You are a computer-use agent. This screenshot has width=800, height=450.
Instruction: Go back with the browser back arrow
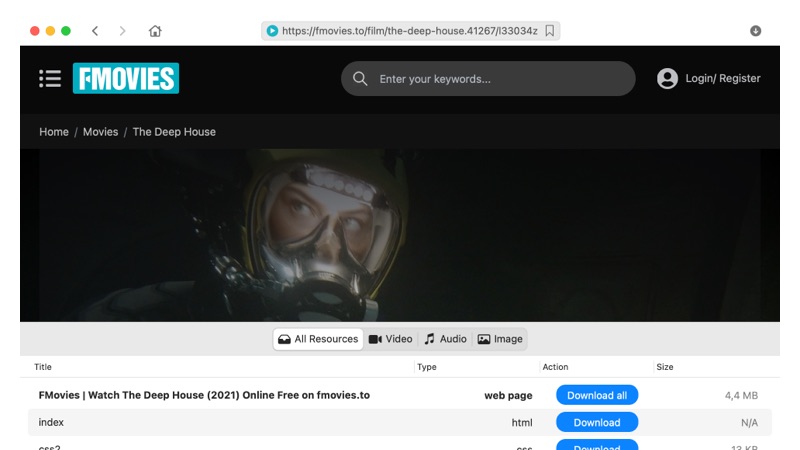pyautogui.click(x=95, y=31)
